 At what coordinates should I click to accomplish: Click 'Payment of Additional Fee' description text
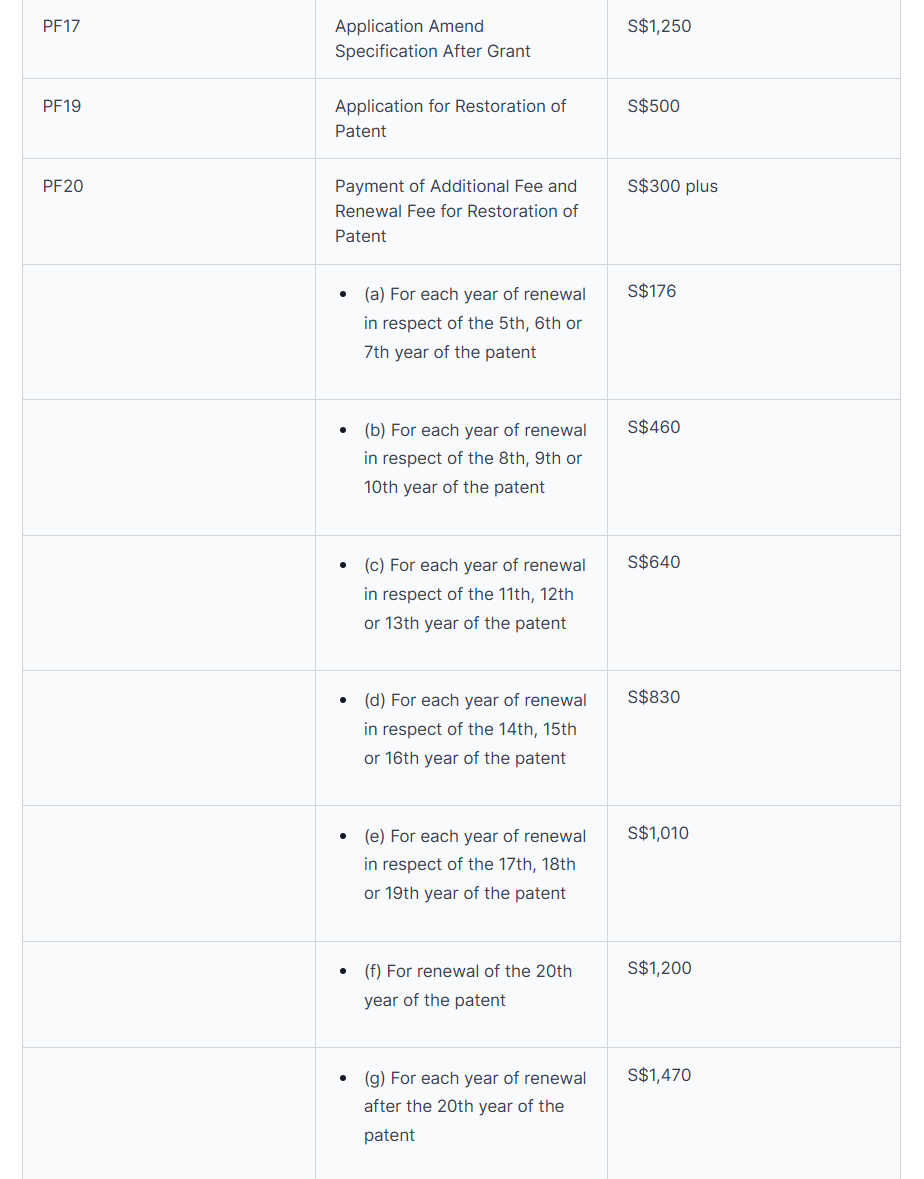pos(456,211)
